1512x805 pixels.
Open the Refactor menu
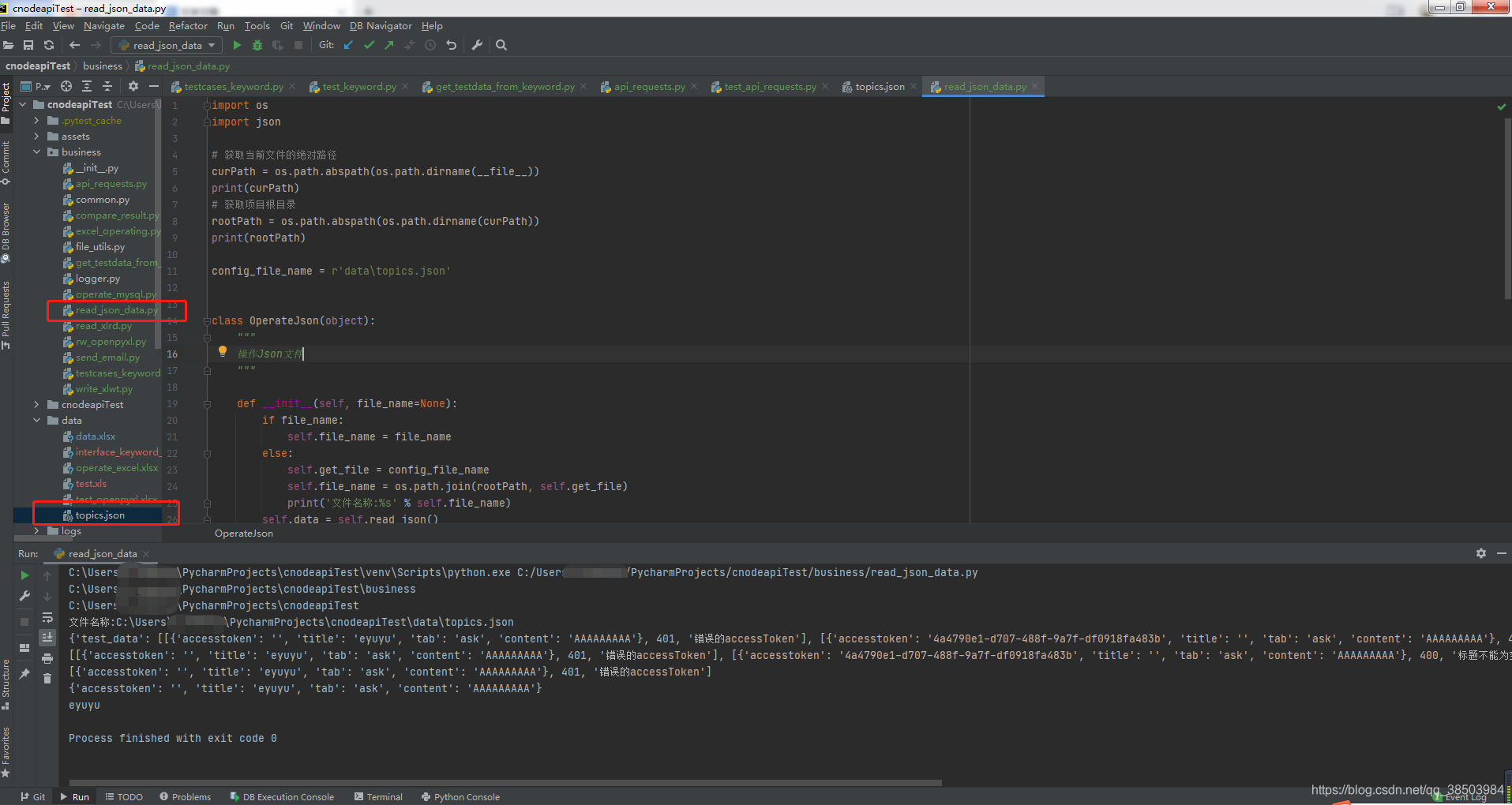point(188,26)
